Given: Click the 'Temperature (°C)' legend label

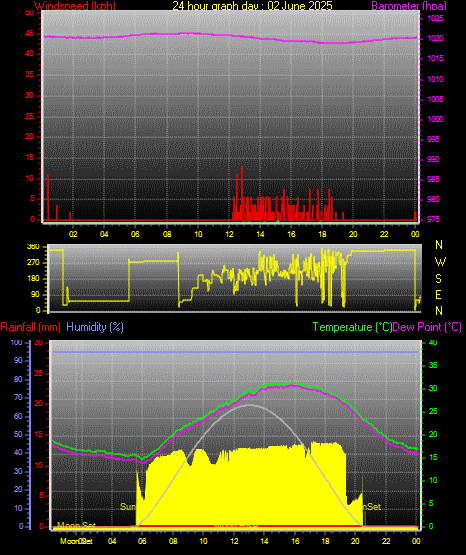Looking at the screenshot, I should click(x=352, y=327).
